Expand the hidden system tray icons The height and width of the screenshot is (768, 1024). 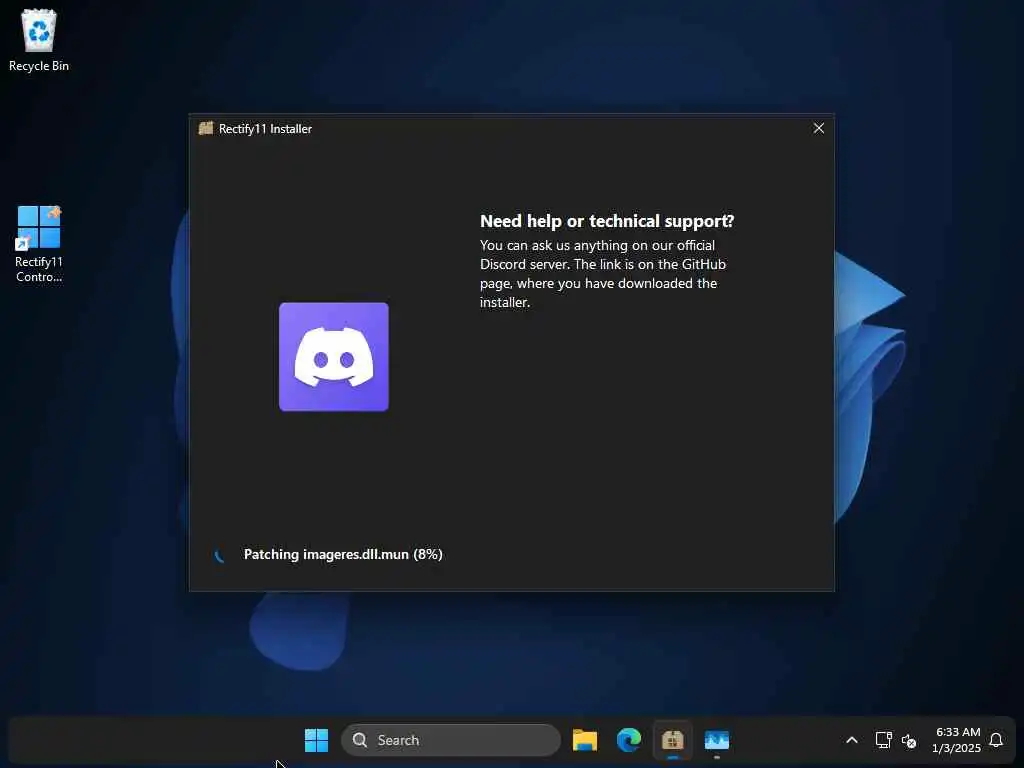[852, 740]
